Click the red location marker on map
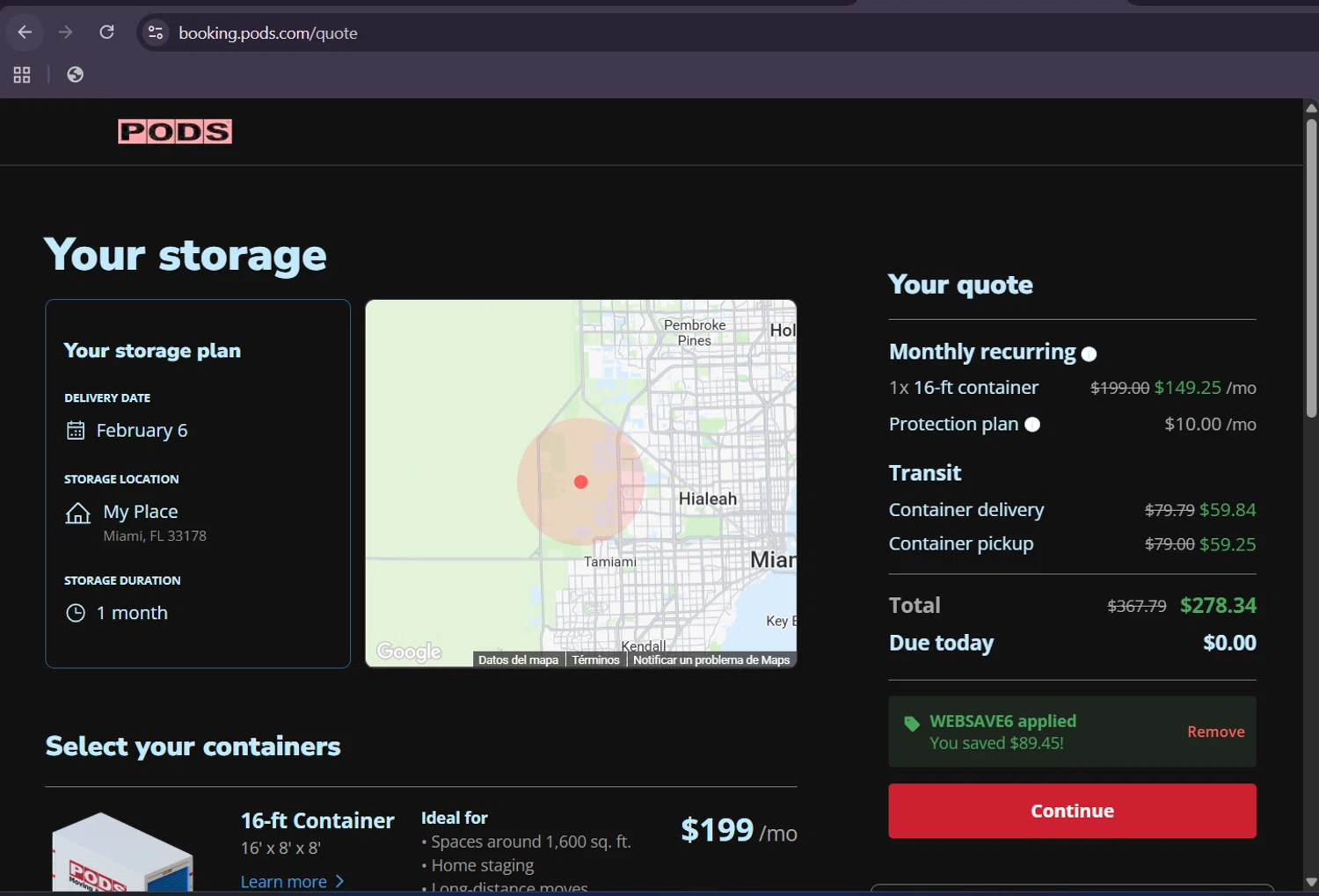Screen dimensions: 1319x896 (x=580, y=482)
